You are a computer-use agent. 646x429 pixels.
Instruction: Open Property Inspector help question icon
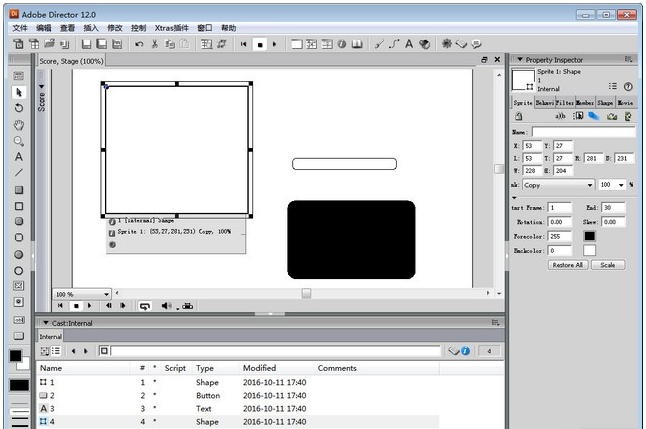click(x=628, y=87)
